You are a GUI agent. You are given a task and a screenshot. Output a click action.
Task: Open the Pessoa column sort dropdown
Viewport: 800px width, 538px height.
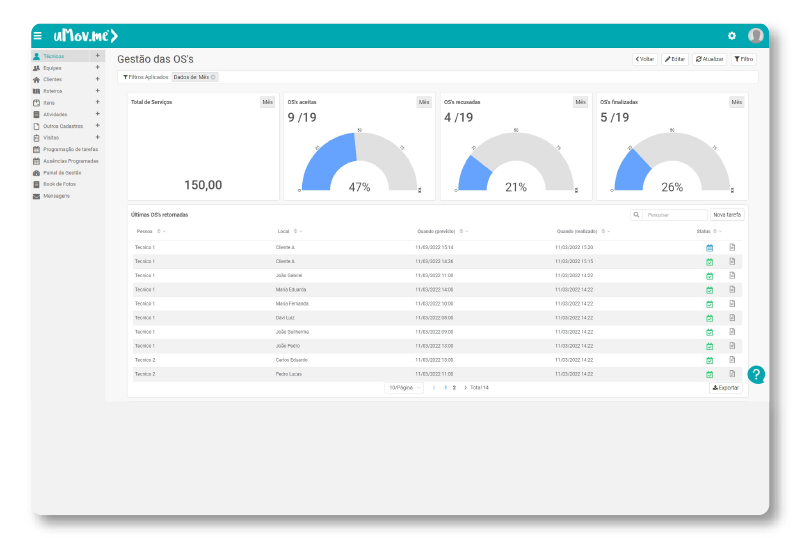(162, 231)
